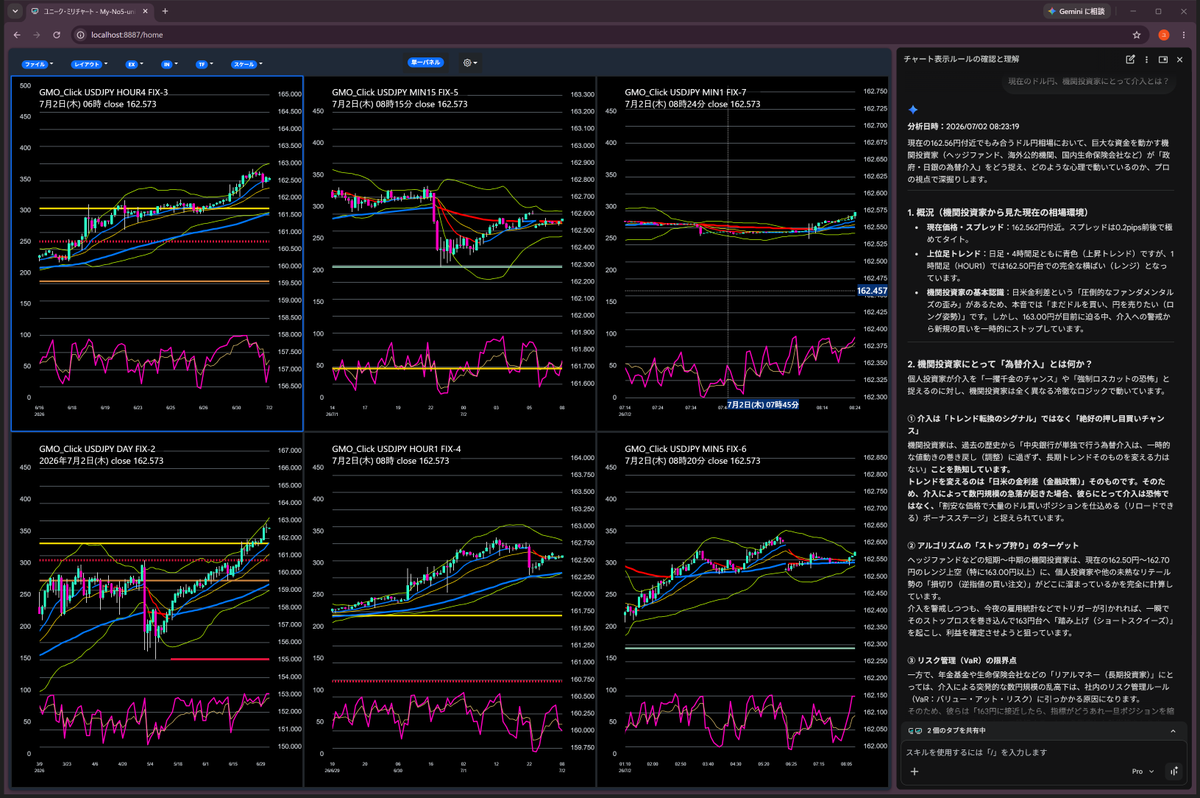Select the USDJPY MIN5 FIX-6 chart panel

742,611
